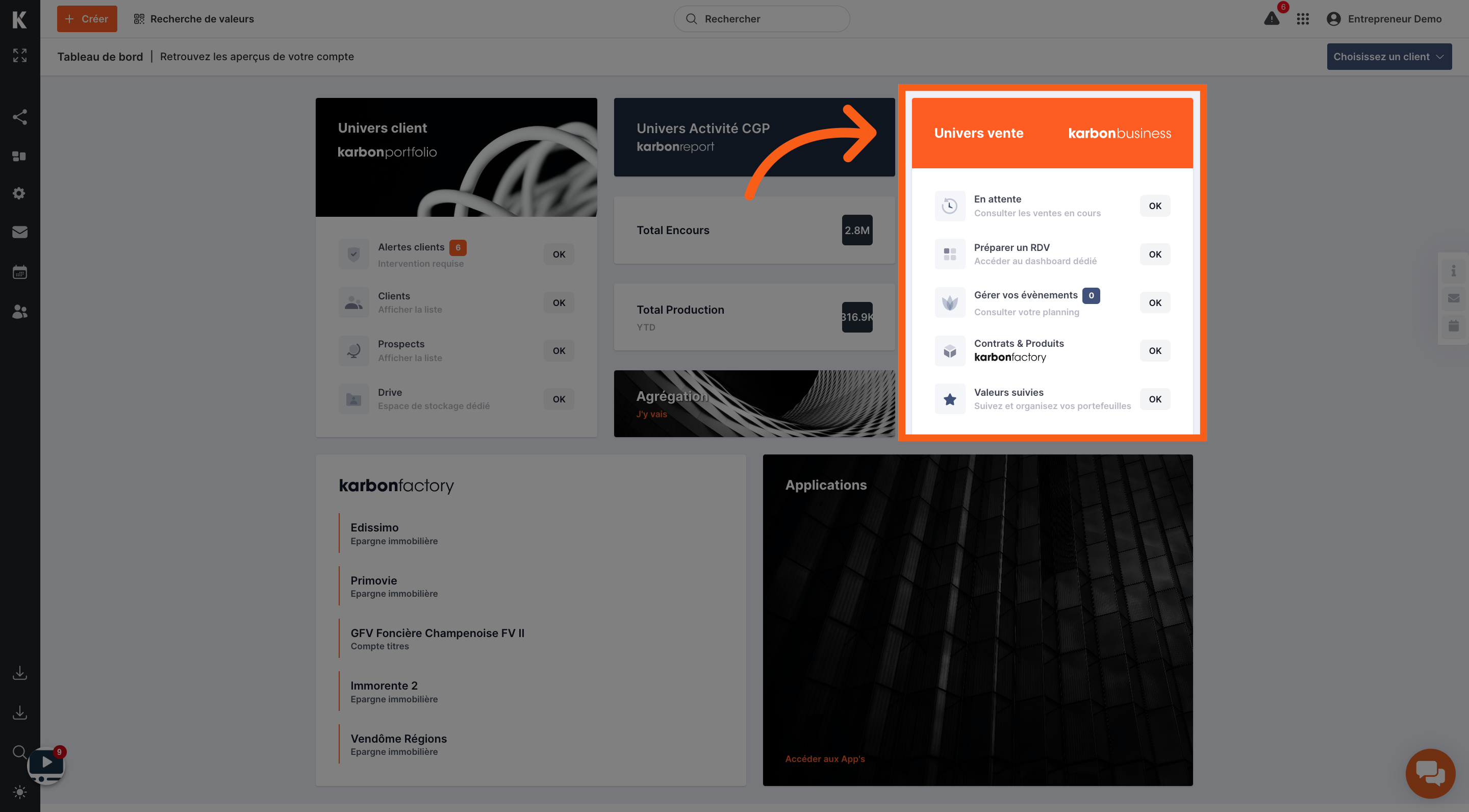The image size is (1469, 812).
Task: Click the Clients people icon
Action: (353, 303)
